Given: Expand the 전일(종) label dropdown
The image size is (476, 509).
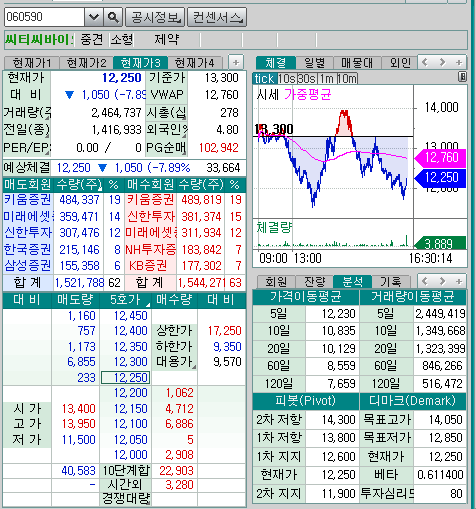Looking at the screenshot, I should pyautogui.click(x=48, y=136).
